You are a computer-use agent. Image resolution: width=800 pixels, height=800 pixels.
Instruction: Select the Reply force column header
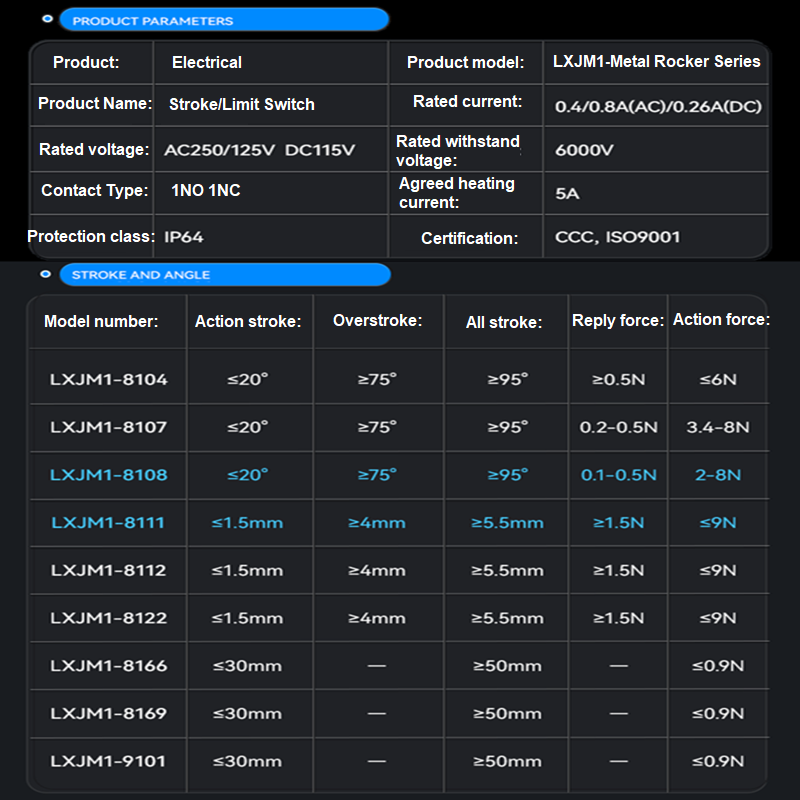pos(618,320)
